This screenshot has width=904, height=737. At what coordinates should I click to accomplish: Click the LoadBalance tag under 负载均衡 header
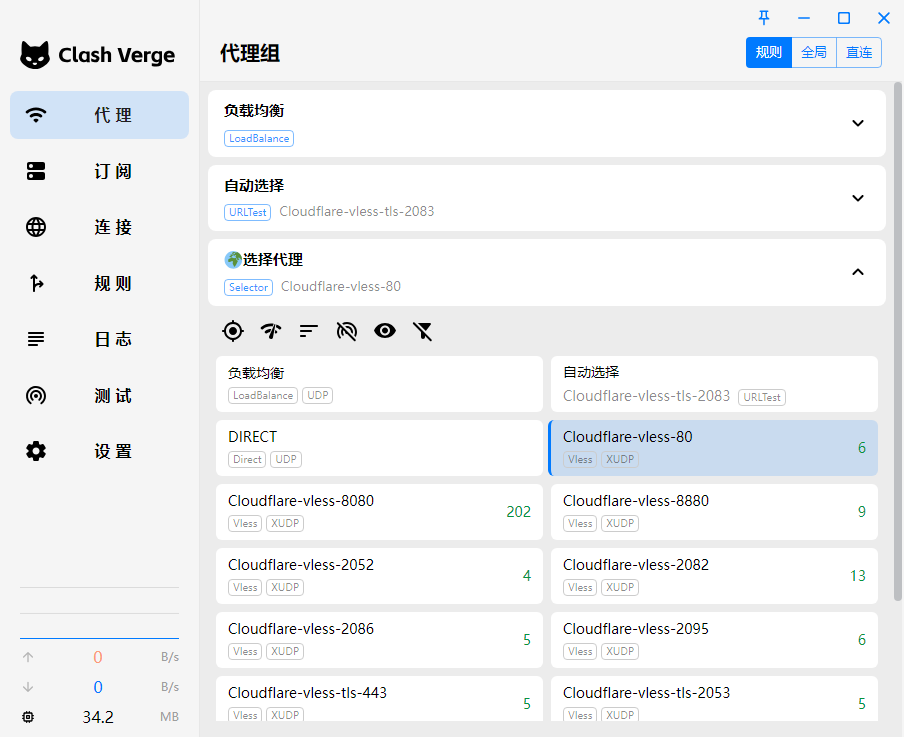(x=259, y=138)
